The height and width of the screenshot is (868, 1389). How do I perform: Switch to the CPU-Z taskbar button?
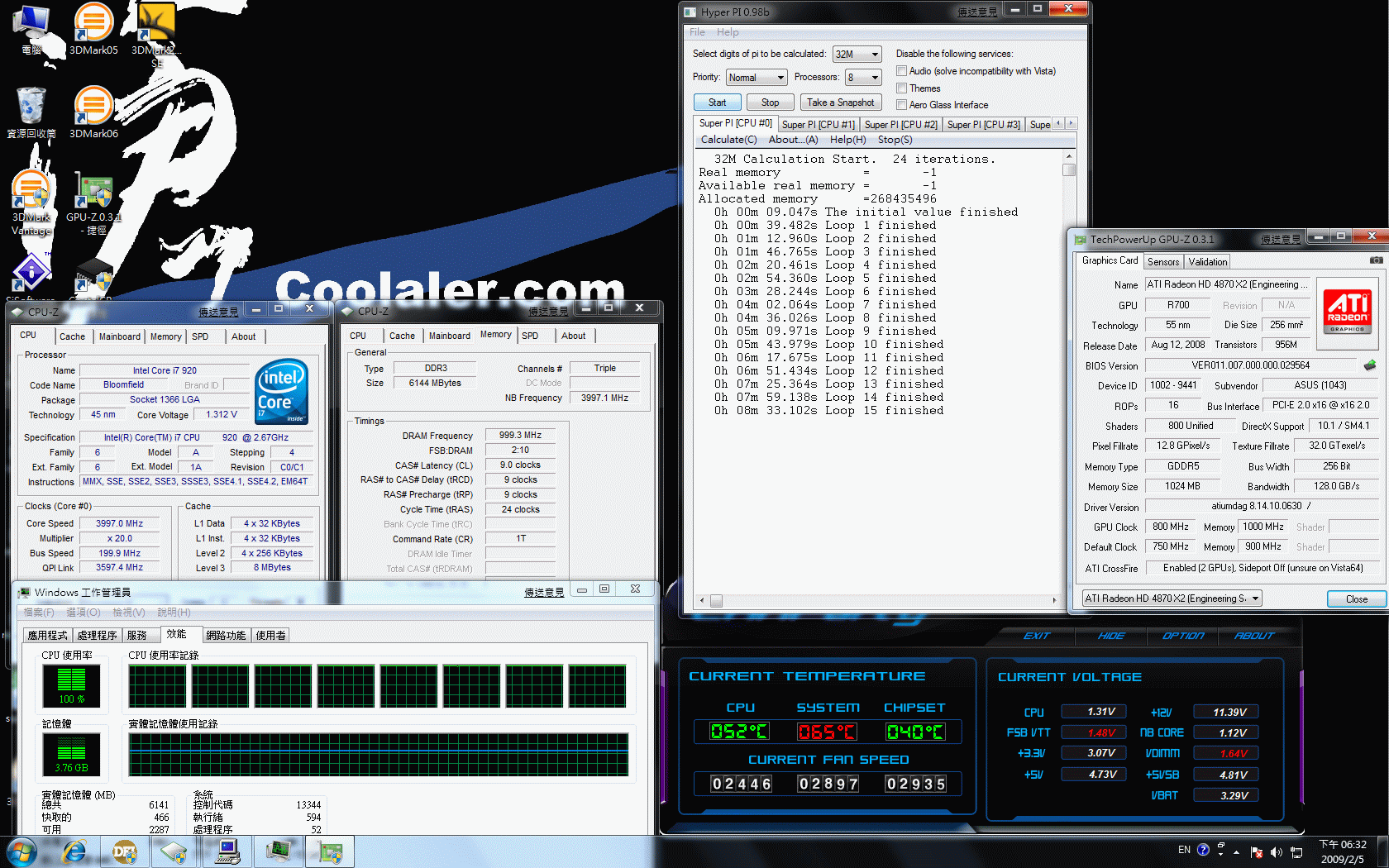pyautogui.click(x=174, y=851)
